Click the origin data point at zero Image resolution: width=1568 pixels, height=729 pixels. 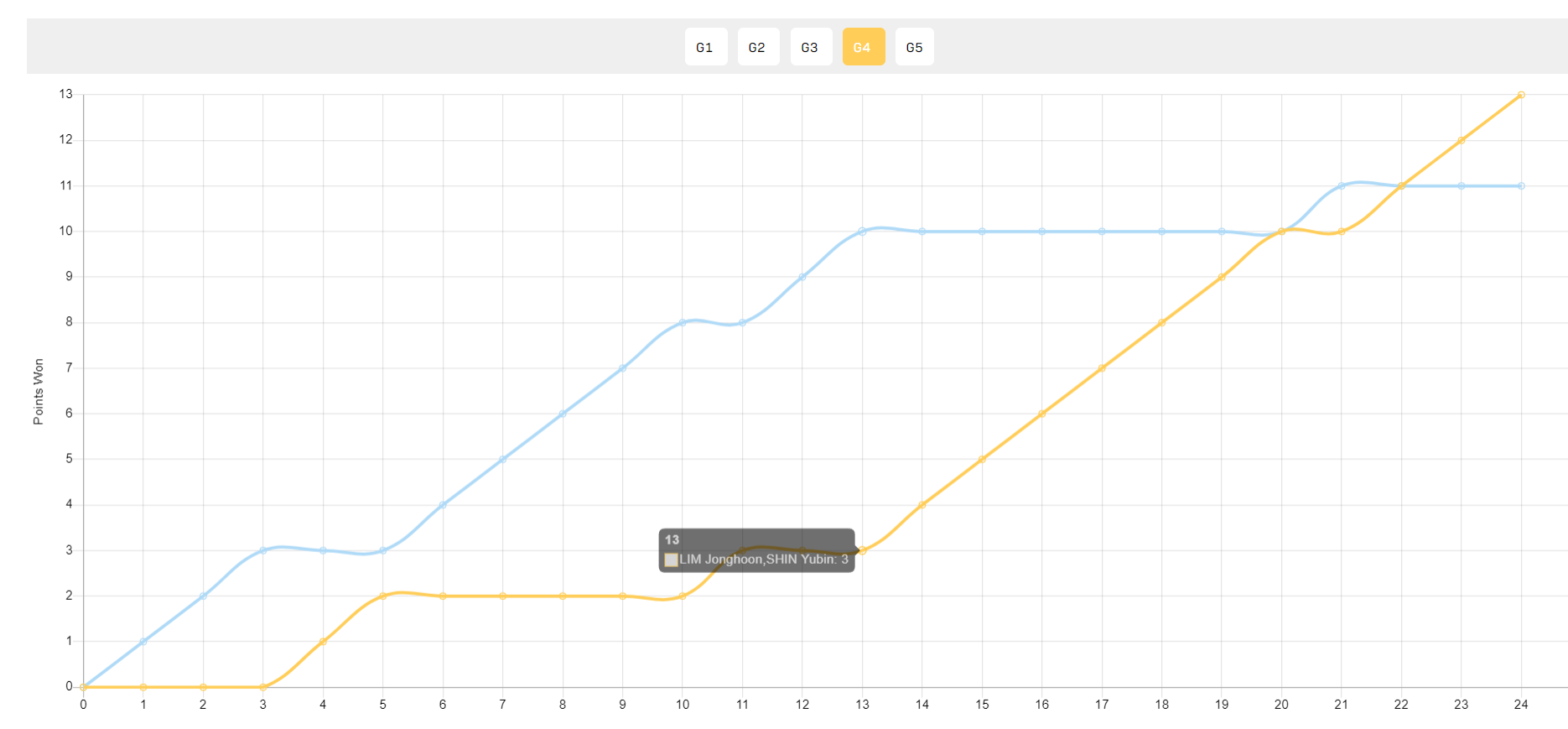point(83,687)
